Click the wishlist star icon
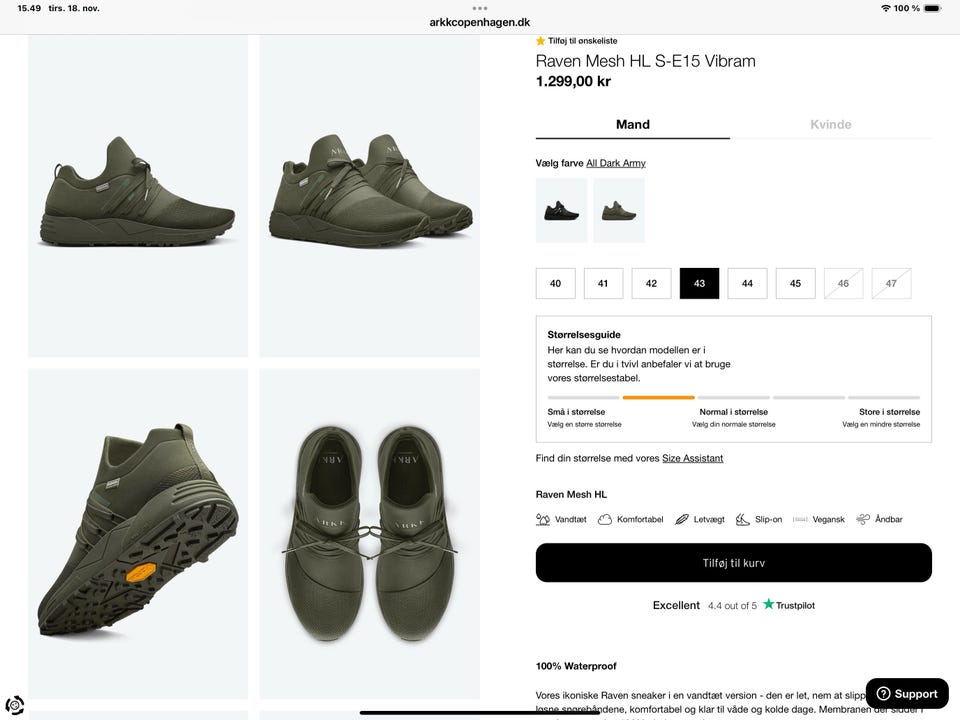The image size is (960, 720). (541, 41)
